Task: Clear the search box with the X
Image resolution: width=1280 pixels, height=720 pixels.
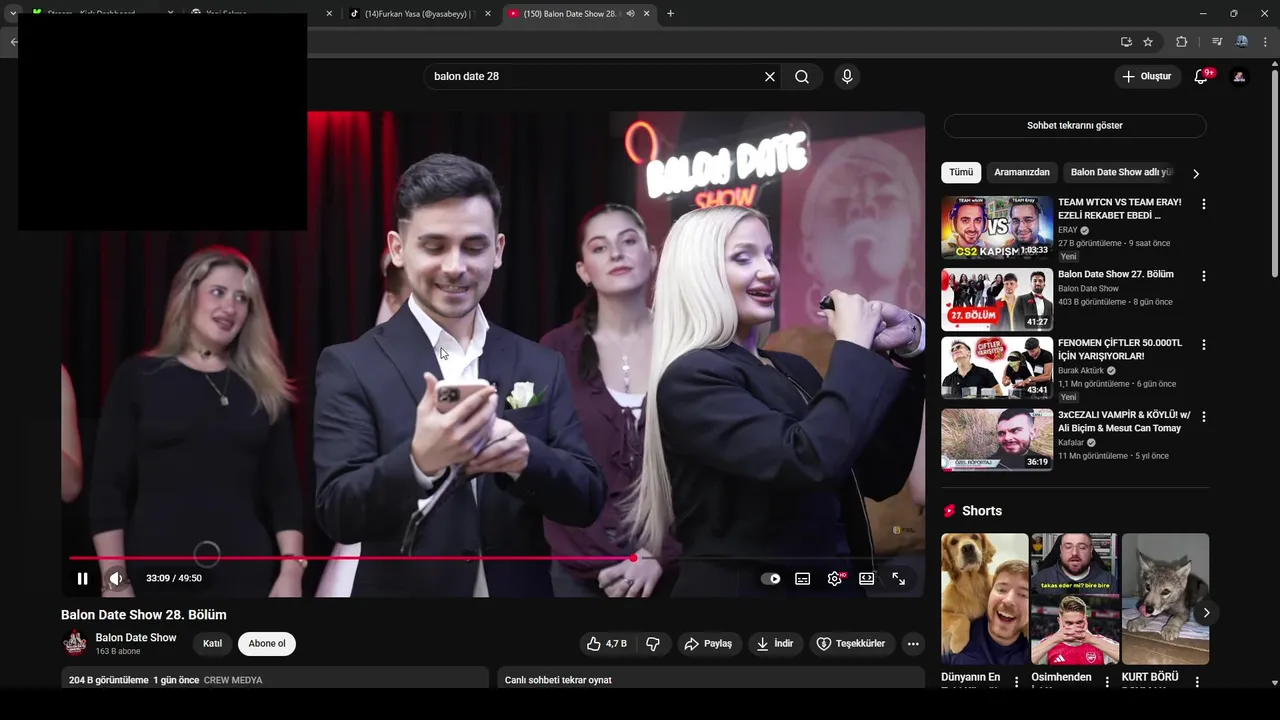Action: click(x=770, y=77)
